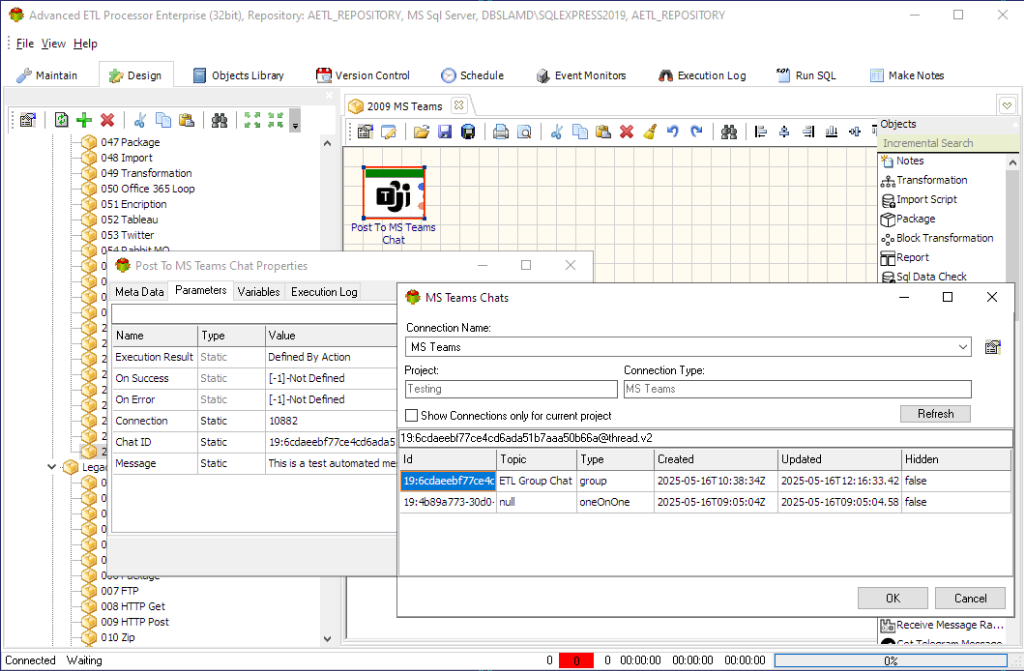Click the edit notes pencil icon in the designer toolbar
This screenshot has width=1024, height=671.
click(389, 132)
